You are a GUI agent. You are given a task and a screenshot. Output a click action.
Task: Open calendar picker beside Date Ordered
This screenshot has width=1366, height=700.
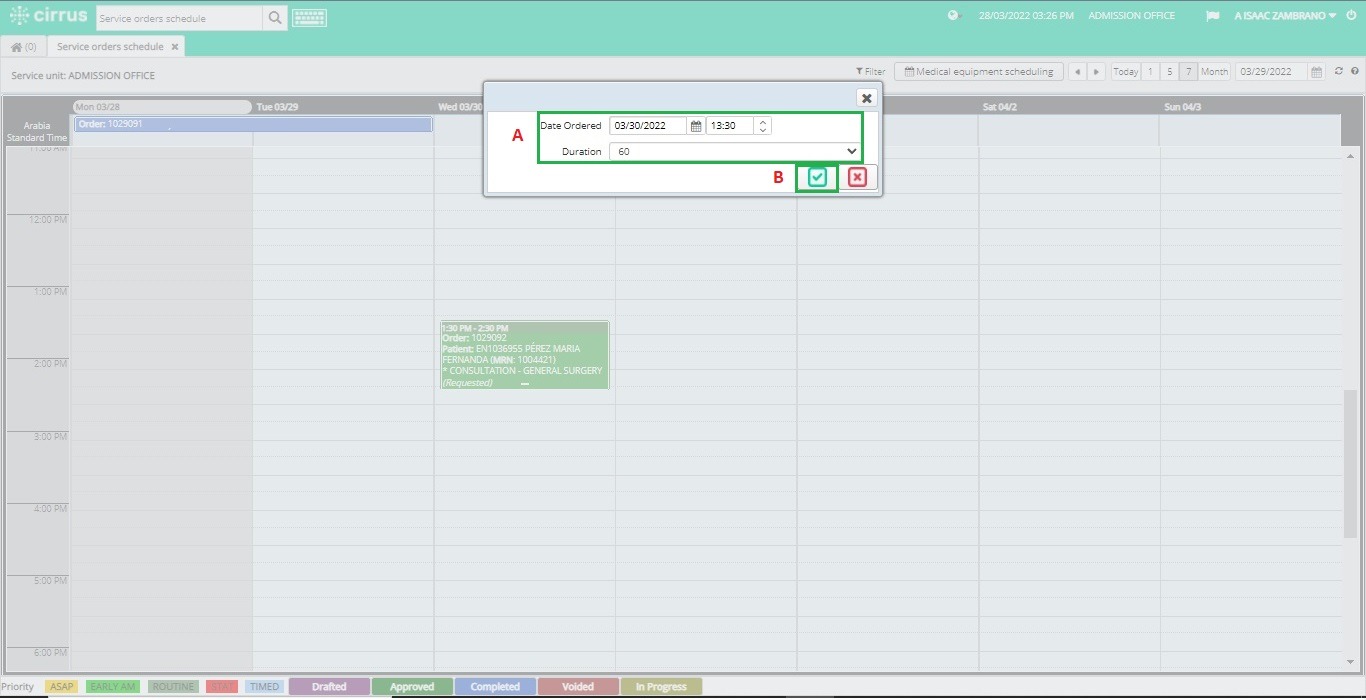click(x=696, y=126)
